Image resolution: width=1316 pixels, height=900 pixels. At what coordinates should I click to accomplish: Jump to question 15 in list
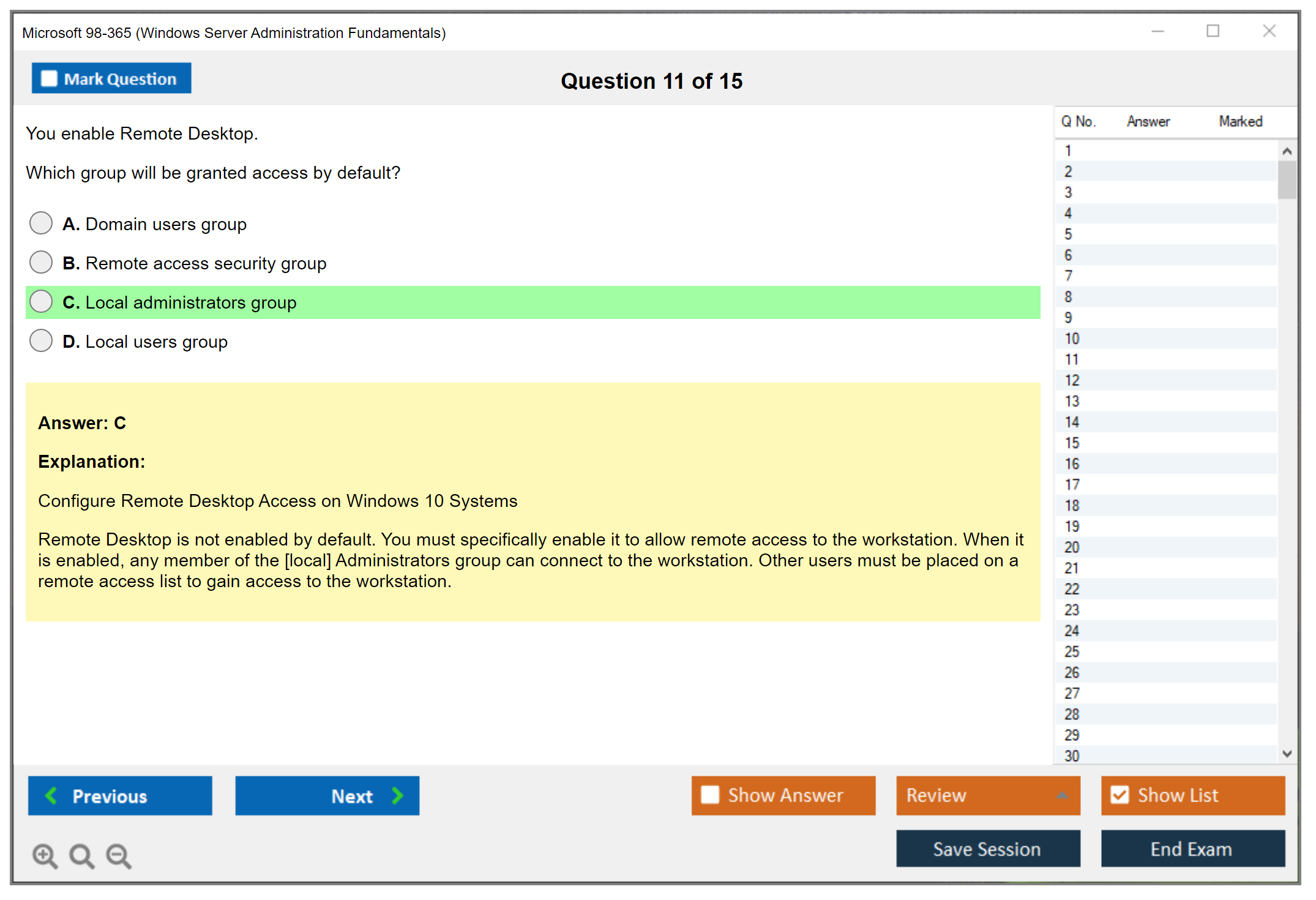click(1072, 443)
